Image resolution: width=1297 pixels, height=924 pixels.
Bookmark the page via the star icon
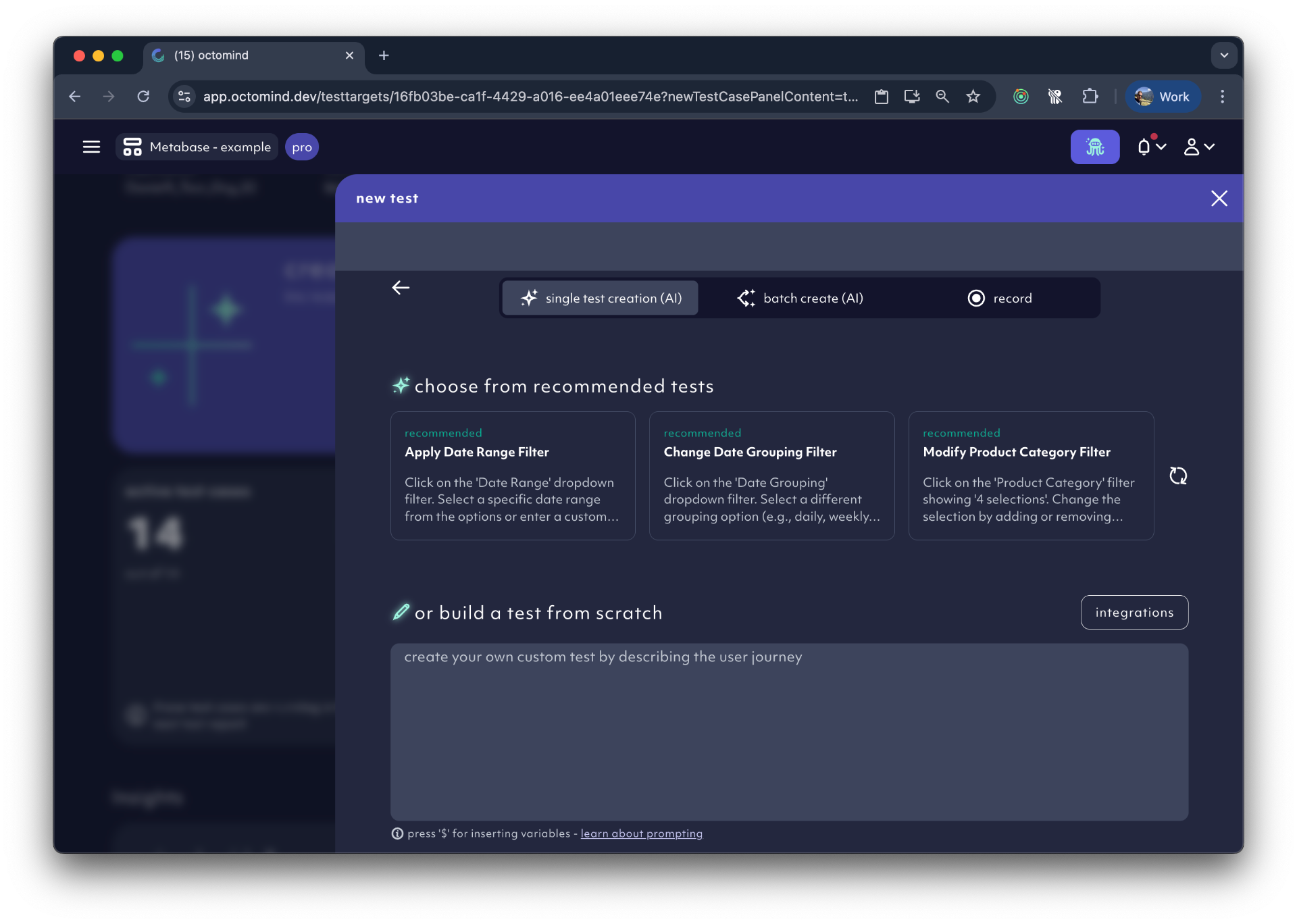click(x=973, y=97)
